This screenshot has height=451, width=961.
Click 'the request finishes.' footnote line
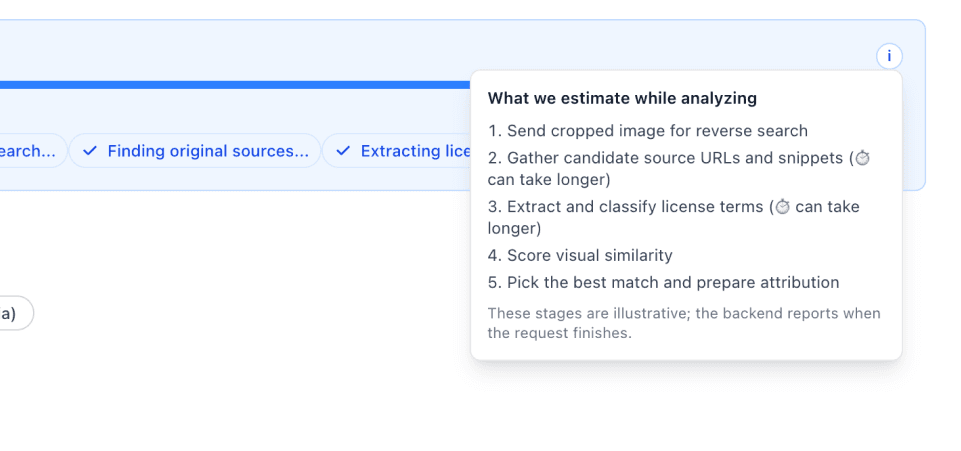click(559, 333)
